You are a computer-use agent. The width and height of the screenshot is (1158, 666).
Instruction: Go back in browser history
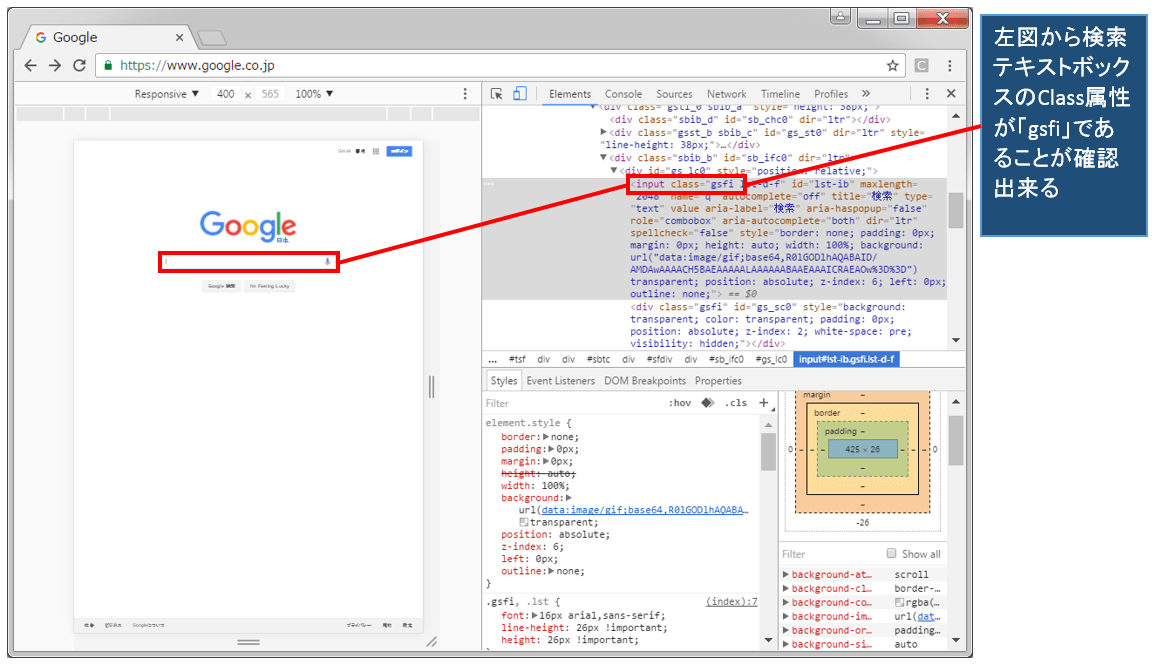tap(30, 66)
